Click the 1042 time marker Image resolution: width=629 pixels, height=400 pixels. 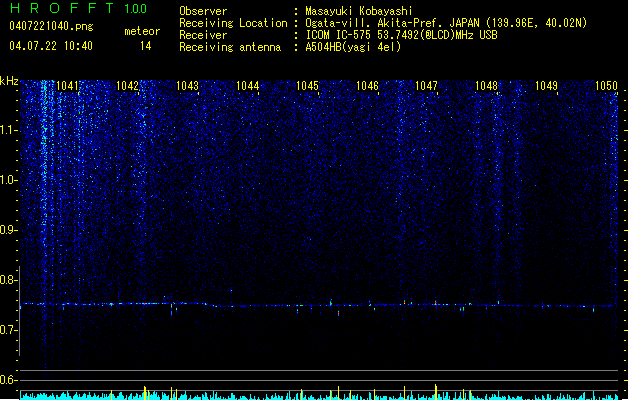pos(127,86)
